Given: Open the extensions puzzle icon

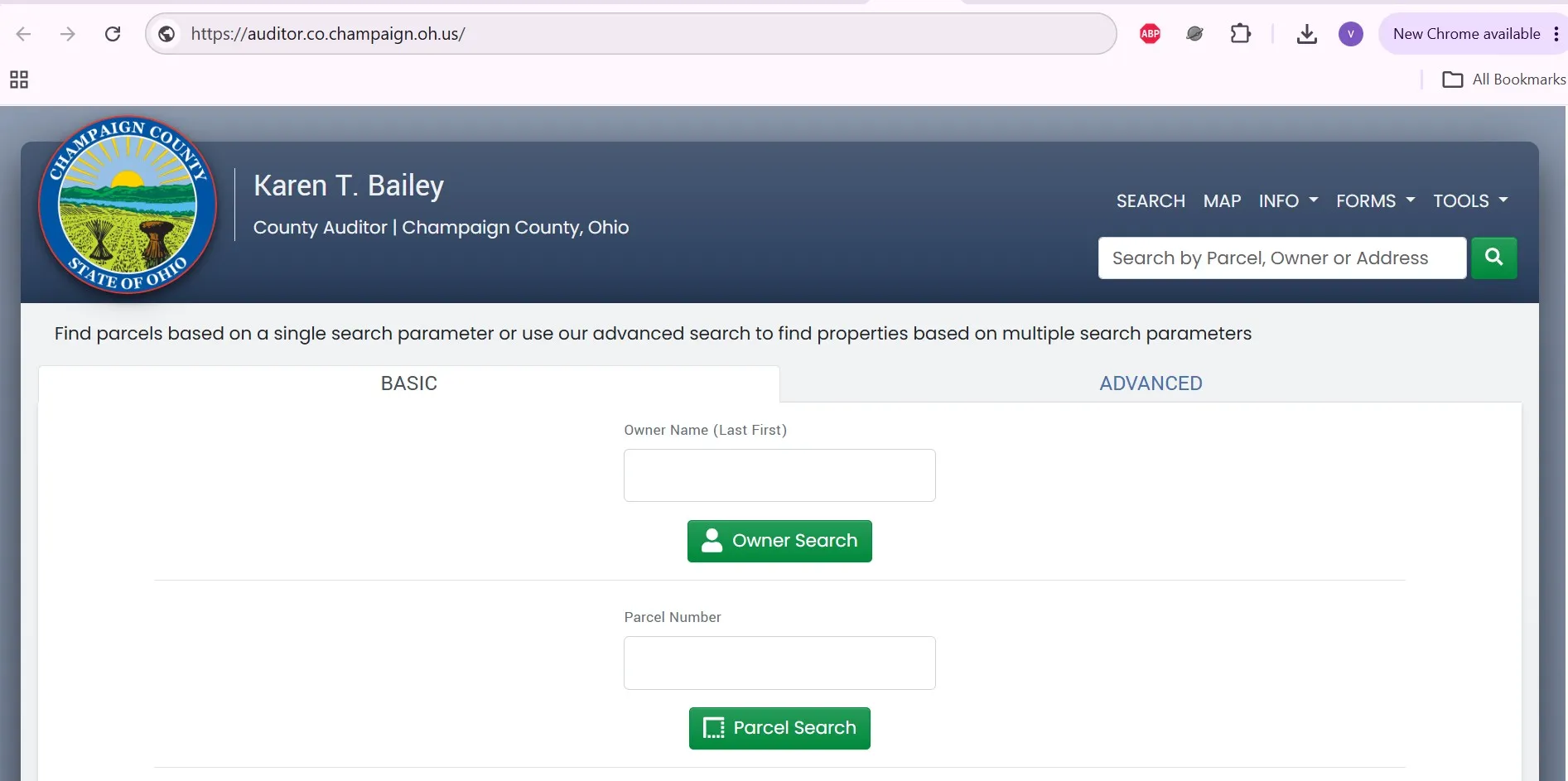Looking at the screenshot, I should point(1240,34).
